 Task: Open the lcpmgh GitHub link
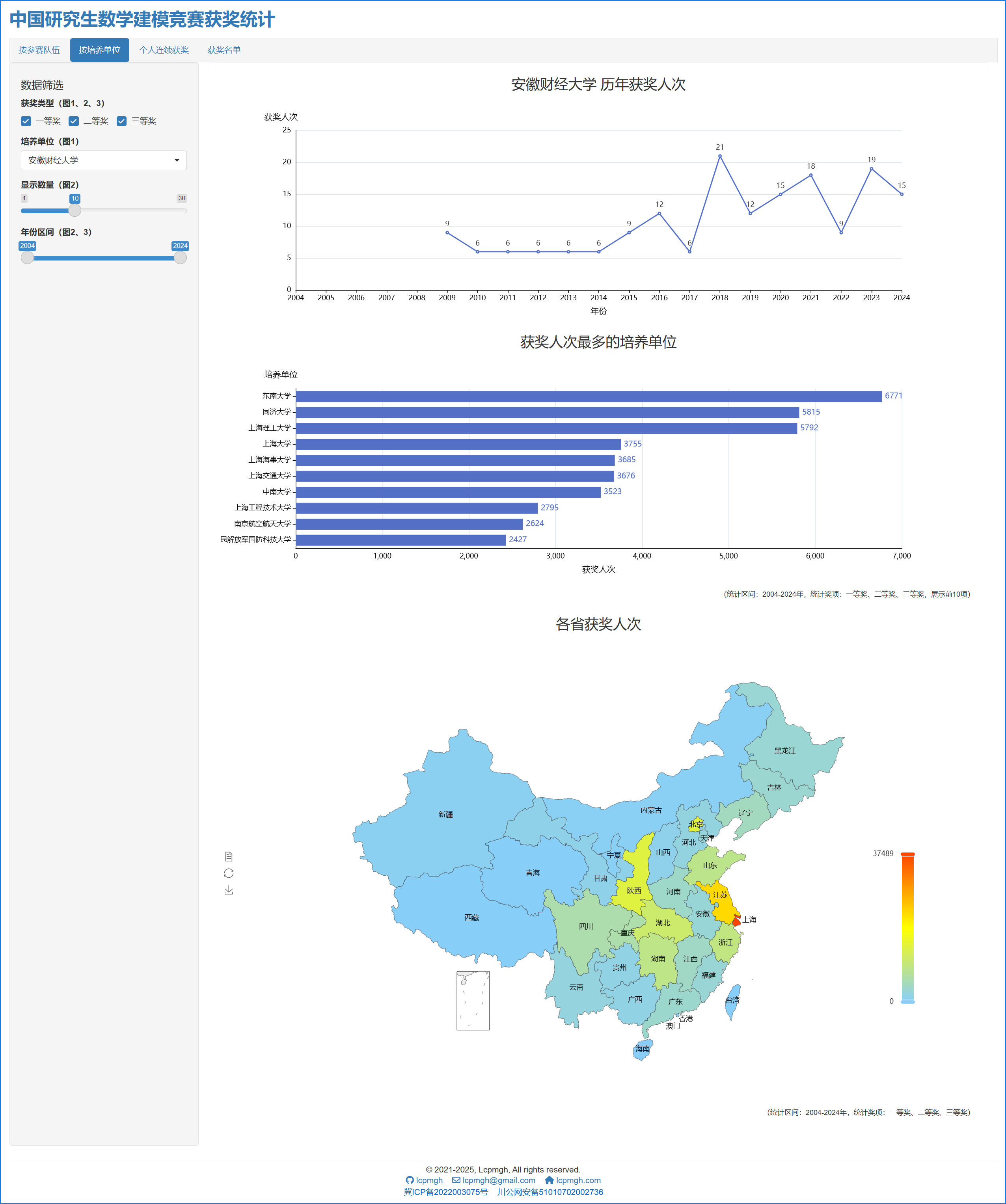[430, 1180]
